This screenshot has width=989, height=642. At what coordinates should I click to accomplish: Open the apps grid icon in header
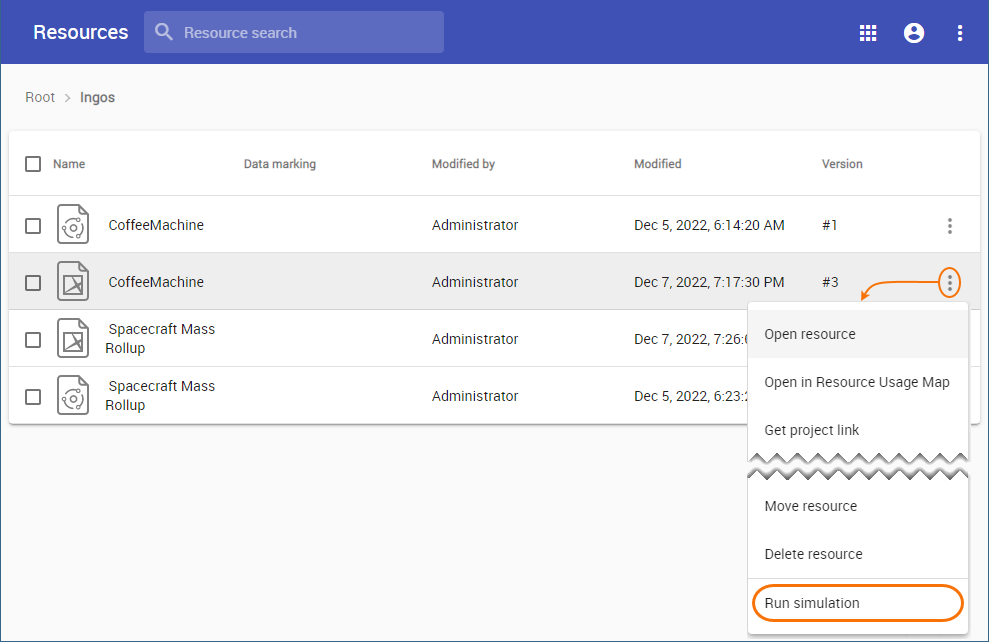point(868,33)
